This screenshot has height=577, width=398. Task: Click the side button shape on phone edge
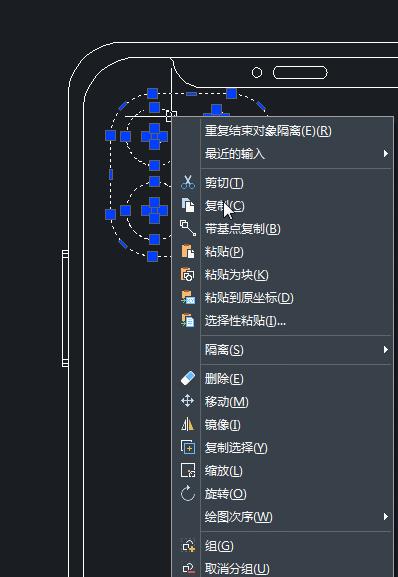(65, 308)
